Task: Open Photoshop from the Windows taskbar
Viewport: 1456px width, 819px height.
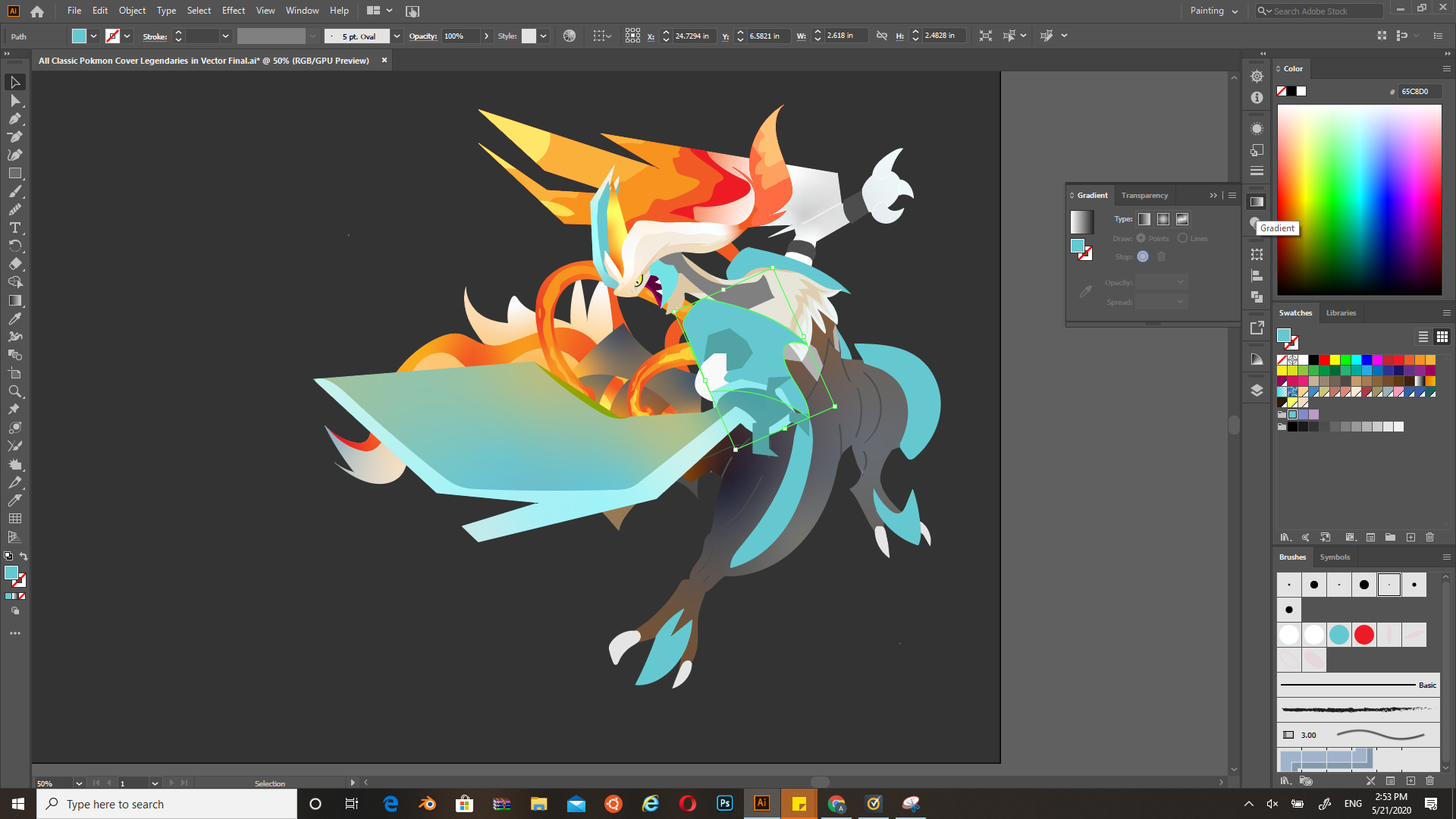Action: point(725,803)
